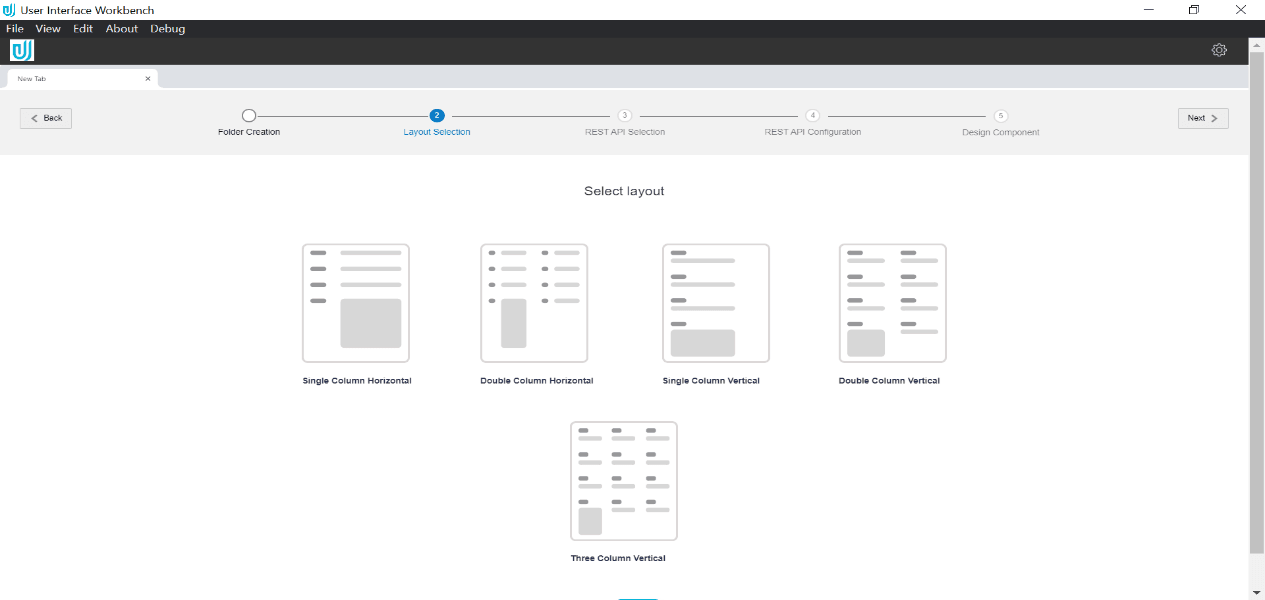
Task: Open the settings gear icon
Action: 1219,49
